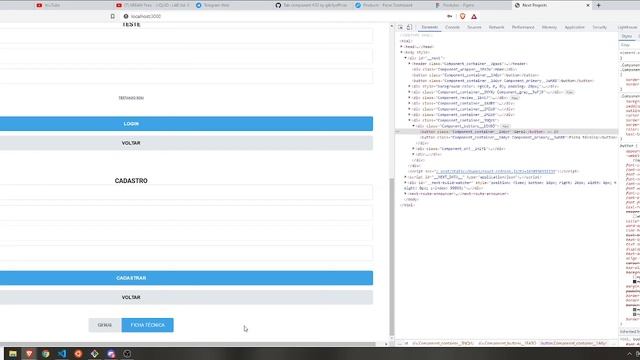Click the site info icon before localhost:3000
The width and height of the screenshot is (640, 360).
[126, 16]
